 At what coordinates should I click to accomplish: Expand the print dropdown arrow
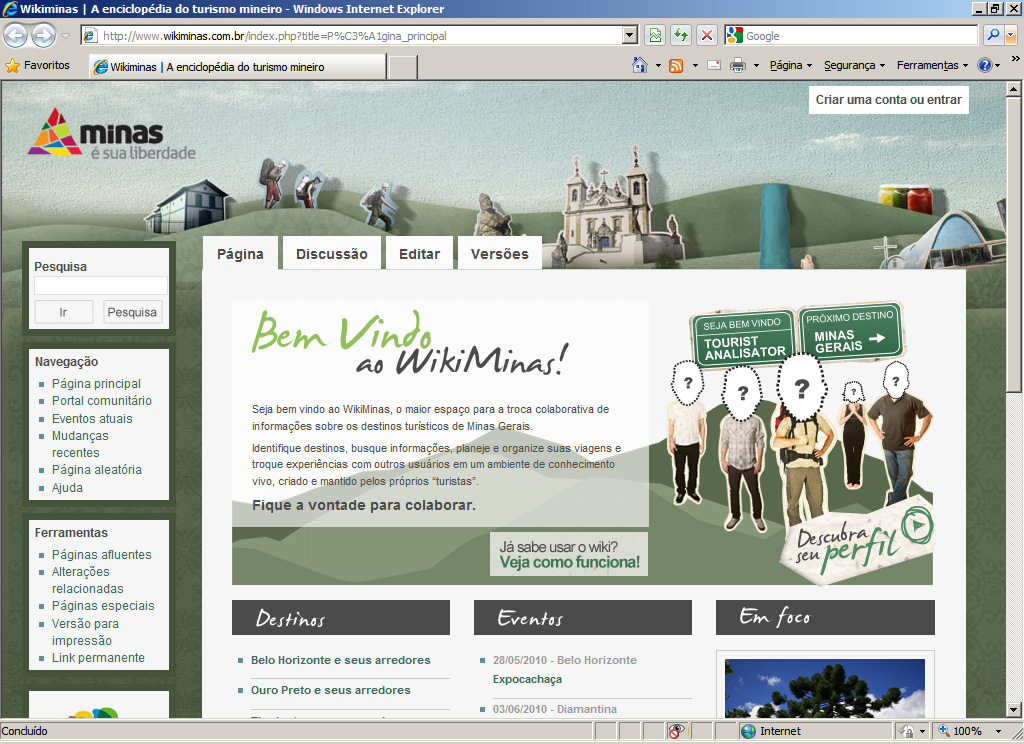click(x=756, y=65)
